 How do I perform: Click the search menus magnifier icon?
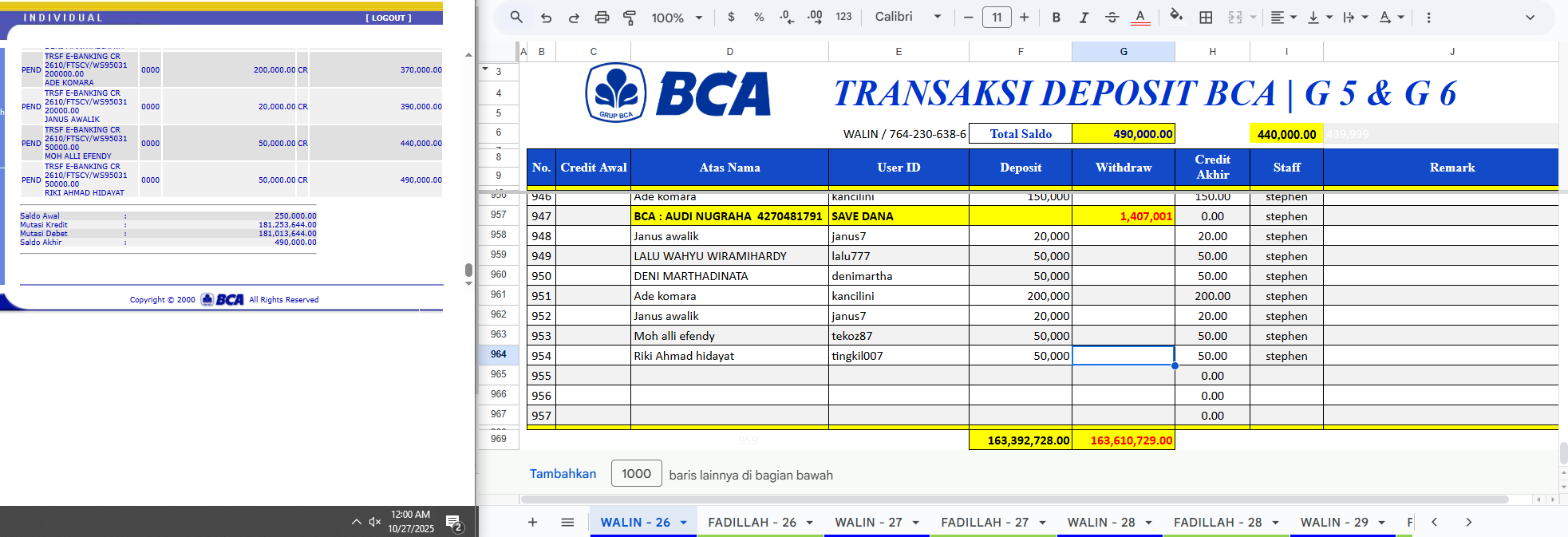coord(516,17)
